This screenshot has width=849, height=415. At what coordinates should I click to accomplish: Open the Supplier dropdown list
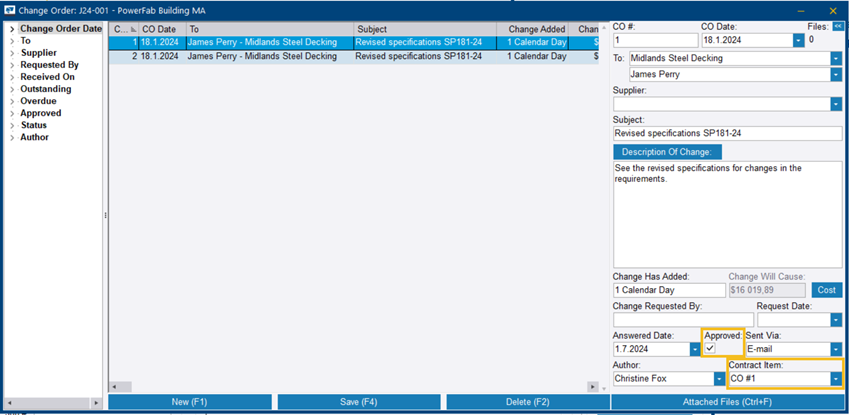tap(835, 104)
